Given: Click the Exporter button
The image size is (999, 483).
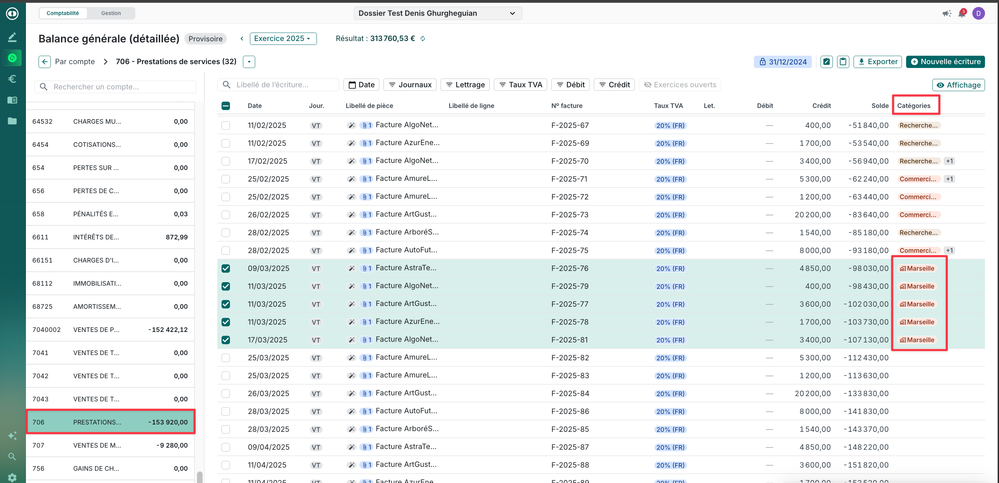Looking at the screenshot, I should point(877,62).
